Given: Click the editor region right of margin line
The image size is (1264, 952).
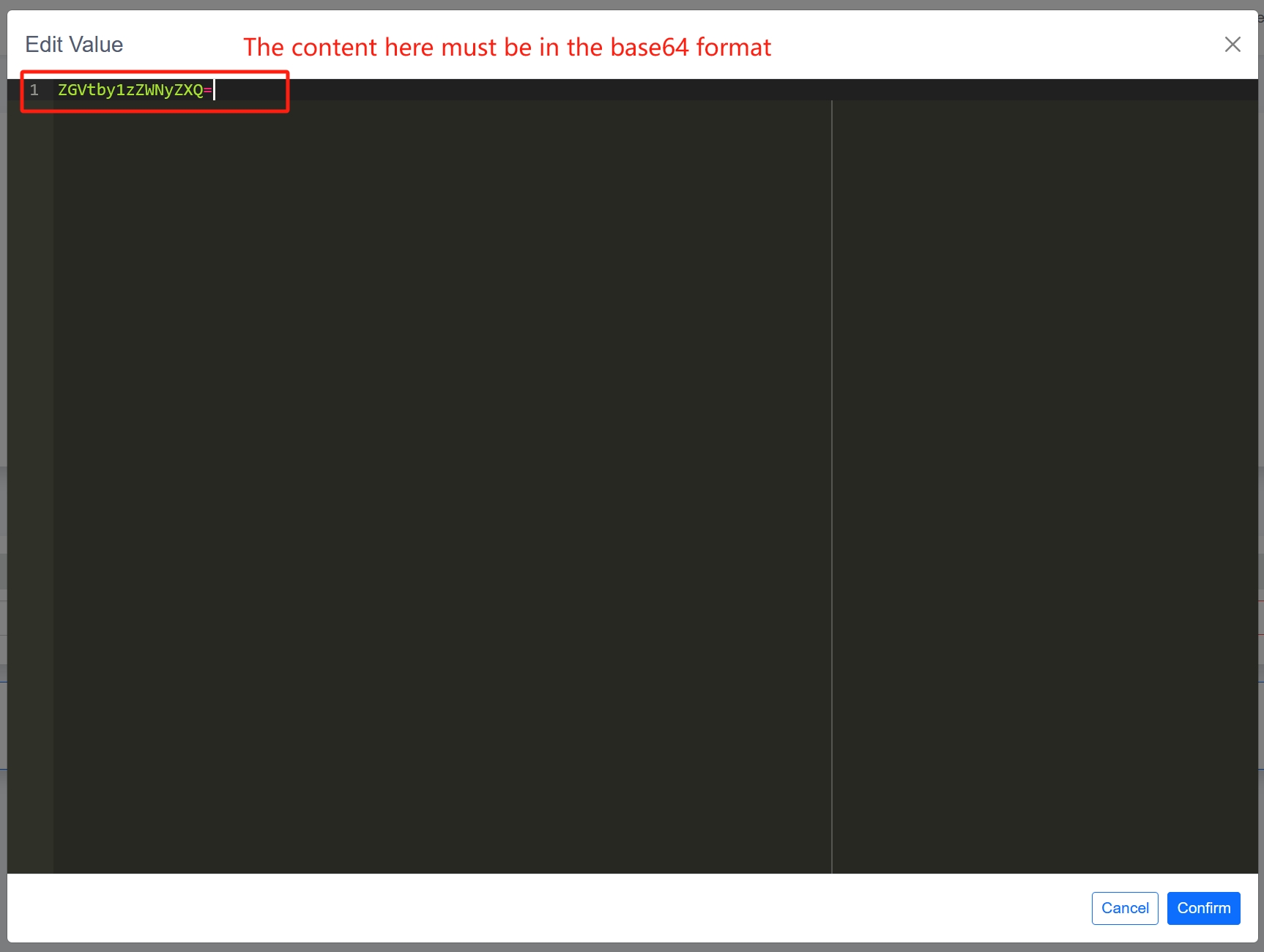Looking at the screenshot, I should [x=1045, y=483].
